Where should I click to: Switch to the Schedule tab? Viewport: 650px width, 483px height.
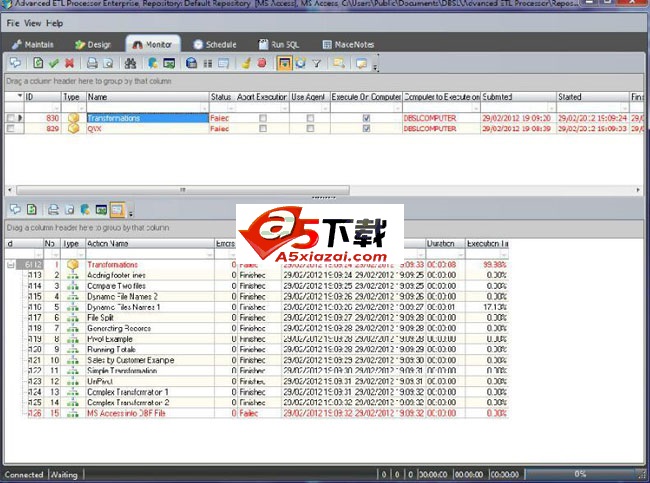[215, 44]
